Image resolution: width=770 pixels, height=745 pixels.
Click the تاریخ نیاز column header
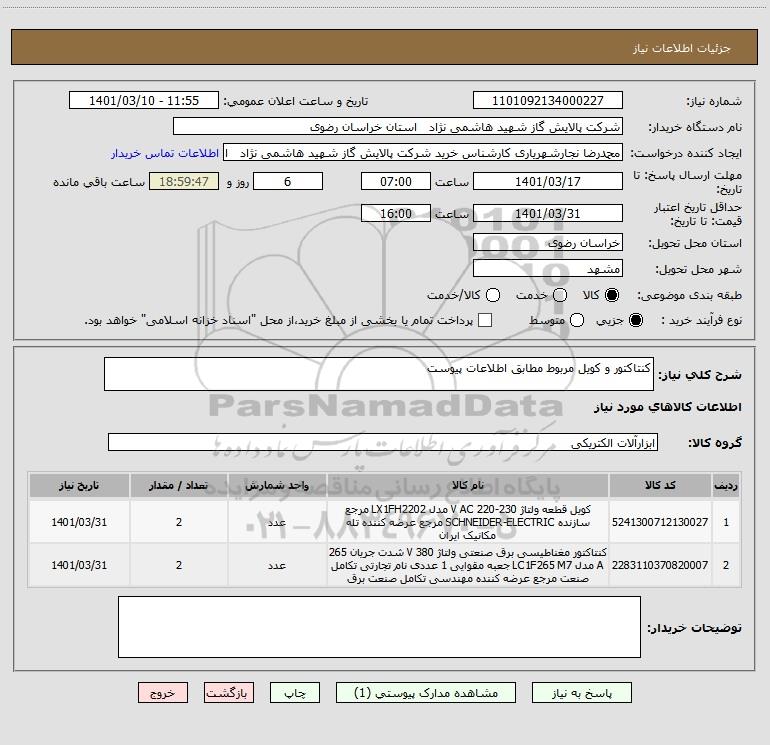(x=79, y=486)
